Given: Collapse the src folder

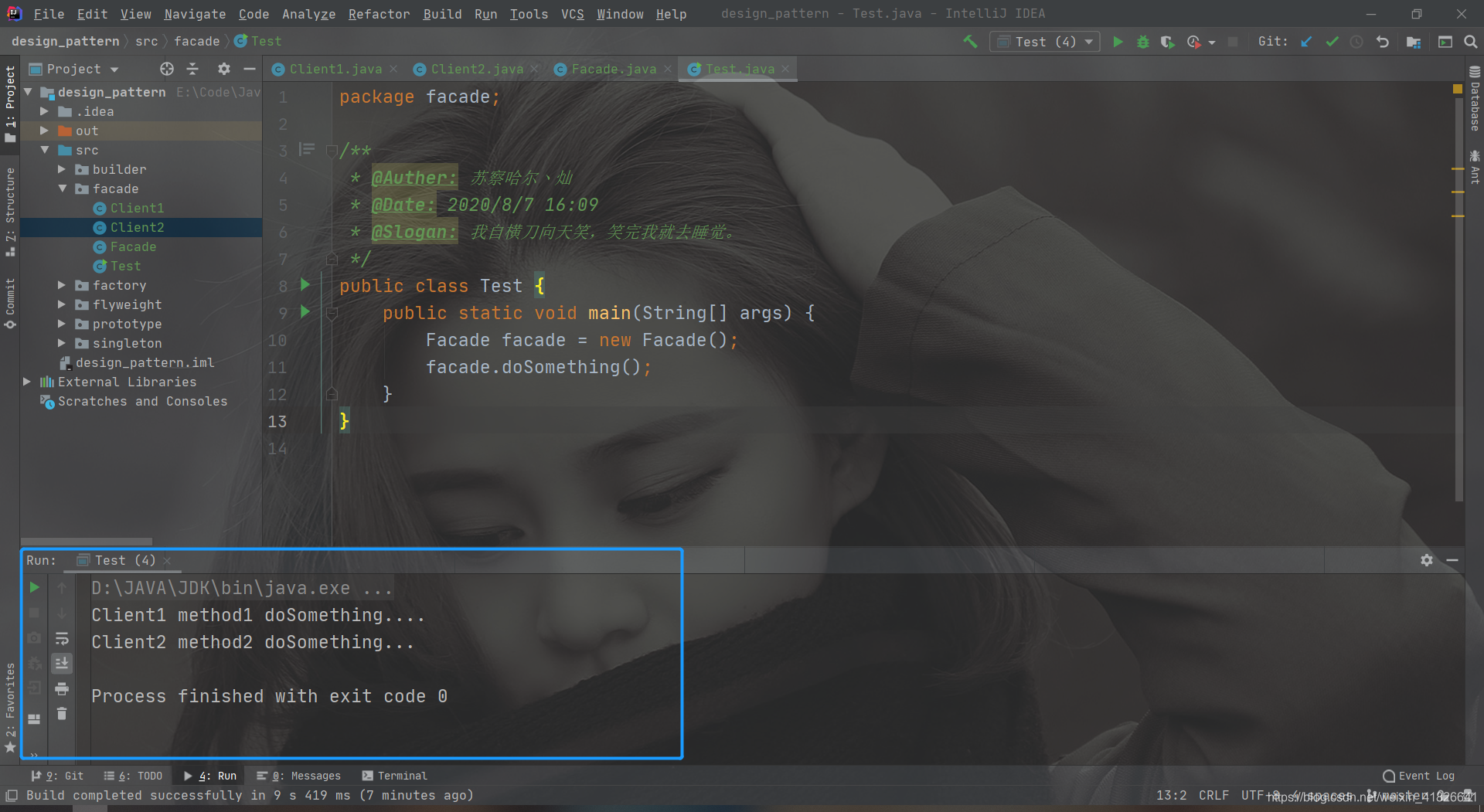Looking at the screenshot, I should coord(45,150).
